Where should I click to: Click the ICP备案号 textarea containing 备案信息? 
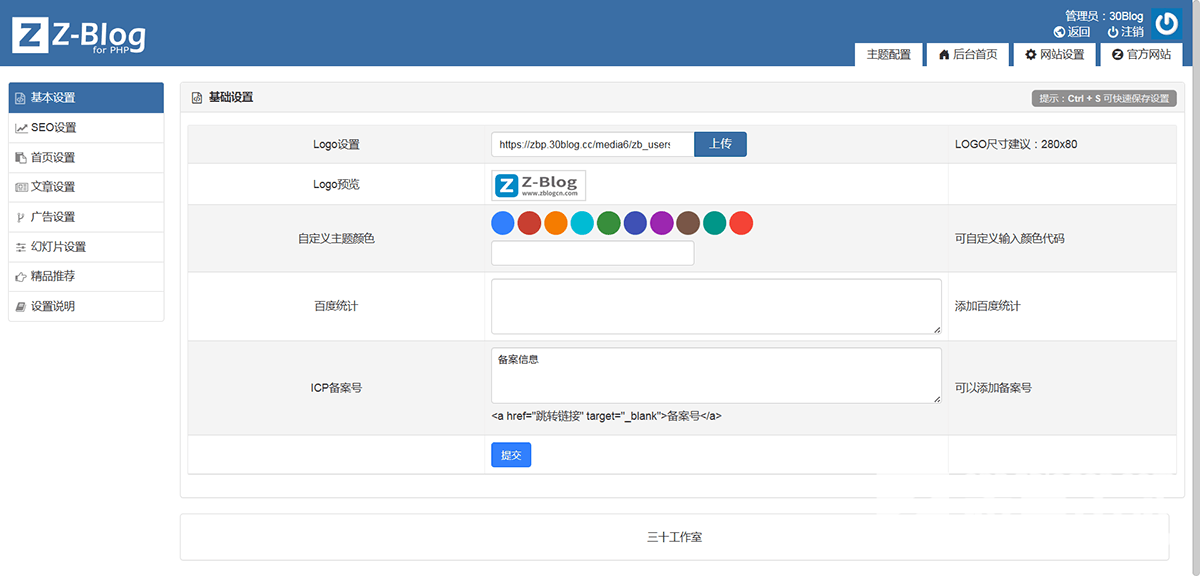click(716, 375)
